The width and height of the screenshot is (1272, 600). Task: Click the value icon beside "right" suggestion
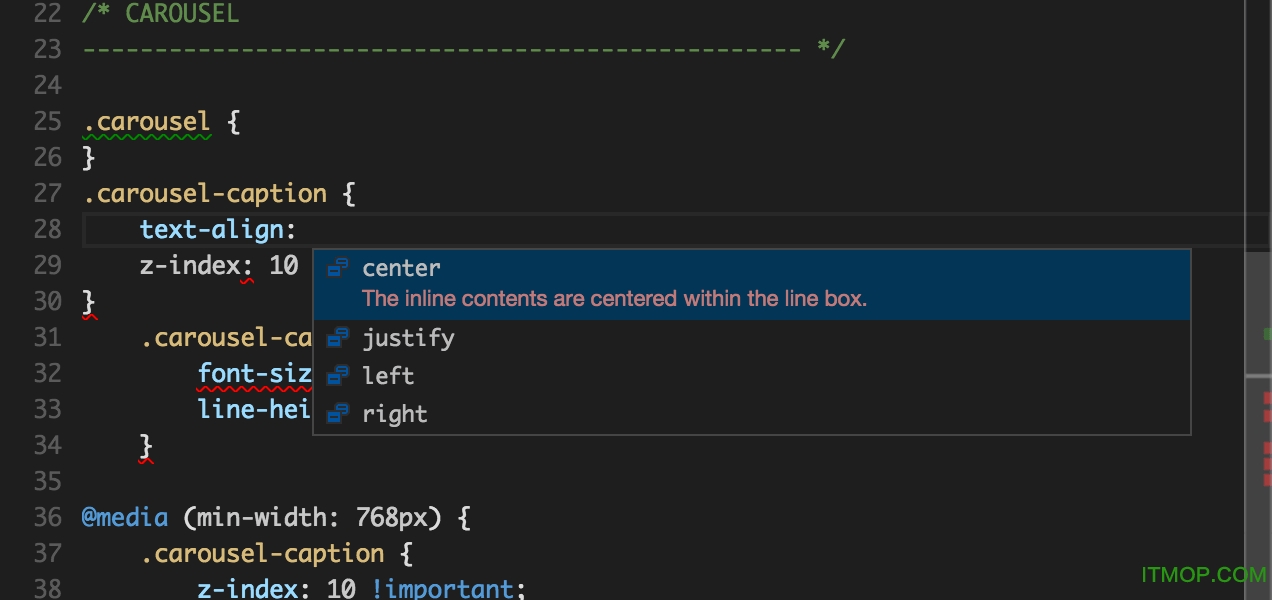[x=338, y=414]
